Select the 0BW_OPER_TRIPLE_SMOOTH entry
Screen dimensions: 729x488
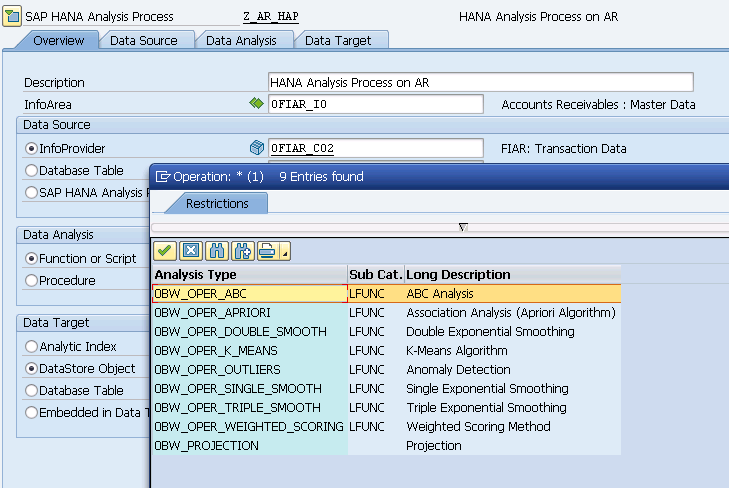point(250,408)
